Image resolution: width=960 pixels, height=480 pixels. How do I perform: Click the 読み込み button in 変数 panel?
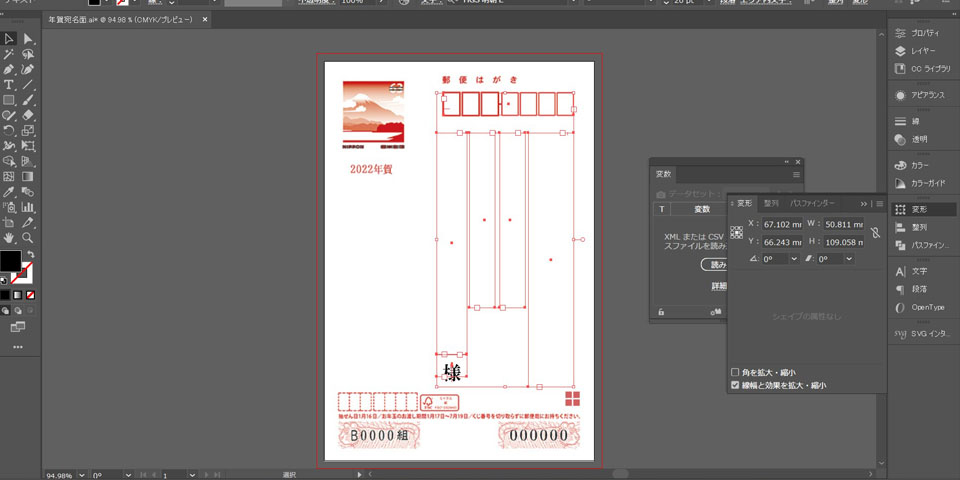714,265
